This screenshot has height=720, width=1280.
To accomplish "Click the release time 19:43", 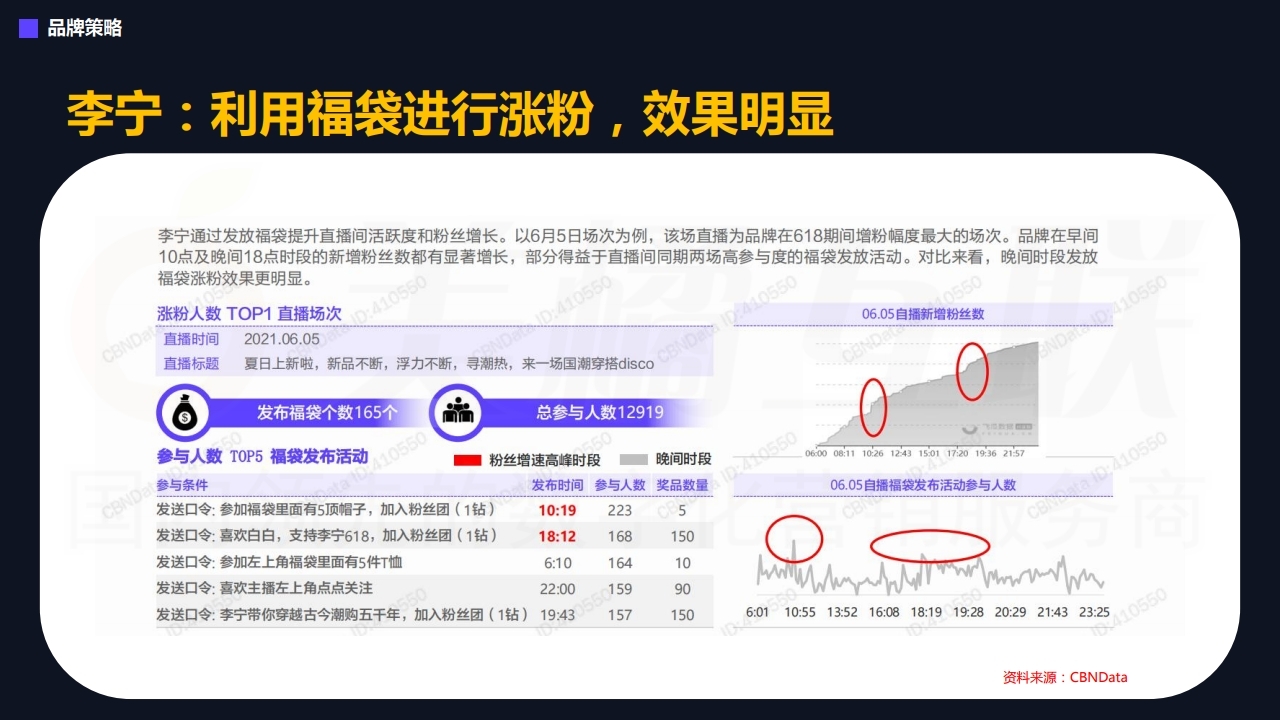I will pos(557,615).
